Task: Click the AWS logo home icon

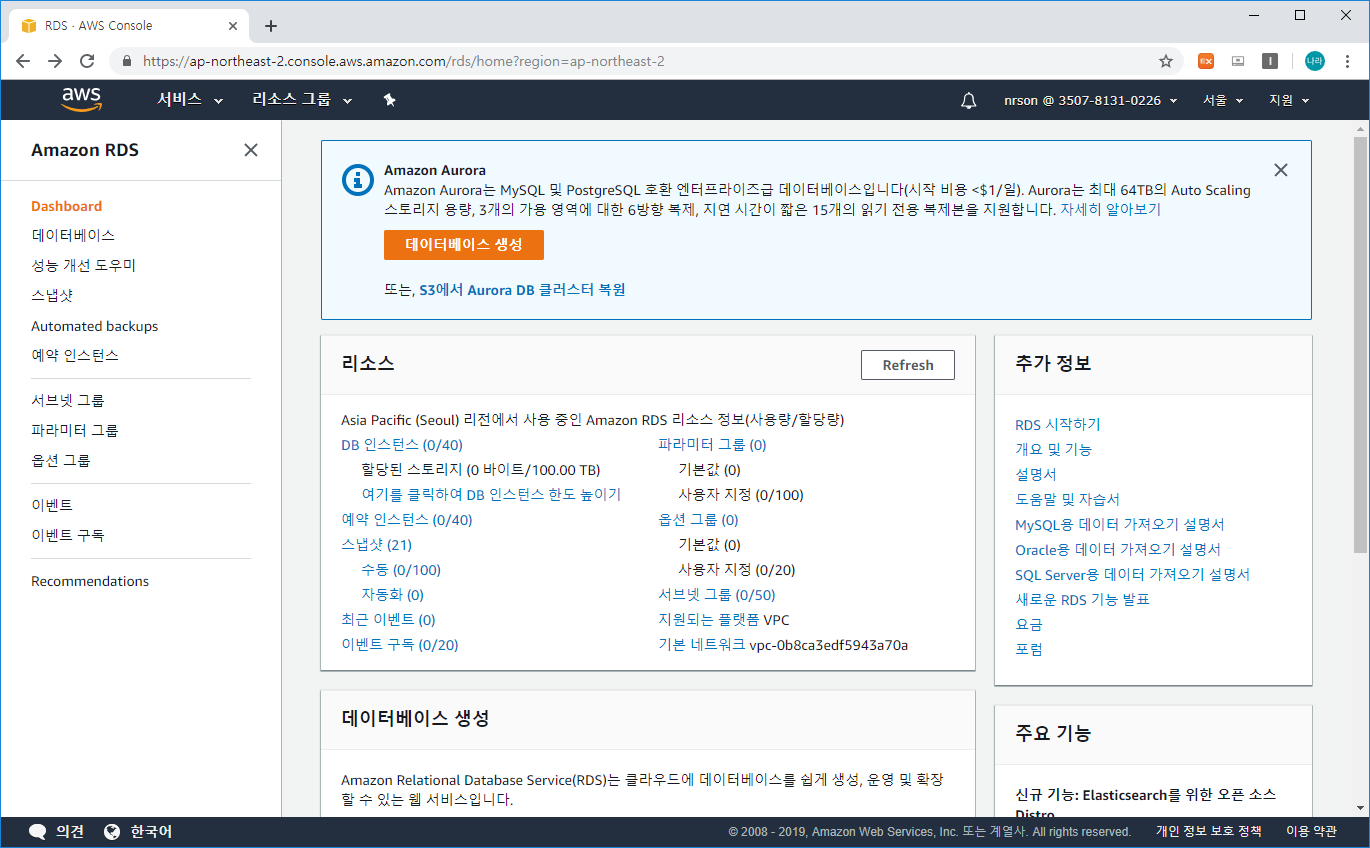Action: [x=81, y=99]
